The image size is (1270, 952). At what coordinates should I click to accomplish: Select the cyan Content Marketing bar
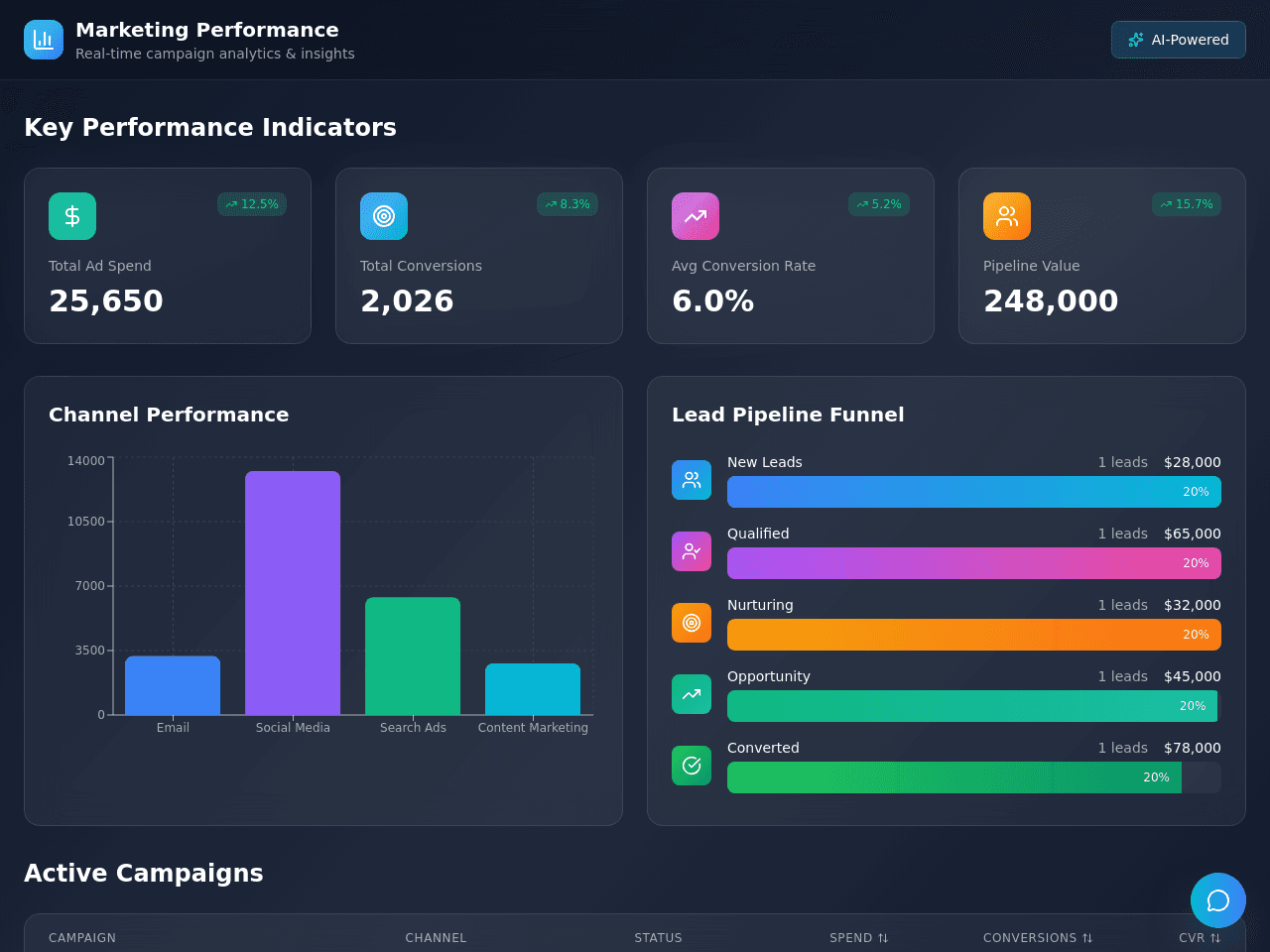coord(533,689)
